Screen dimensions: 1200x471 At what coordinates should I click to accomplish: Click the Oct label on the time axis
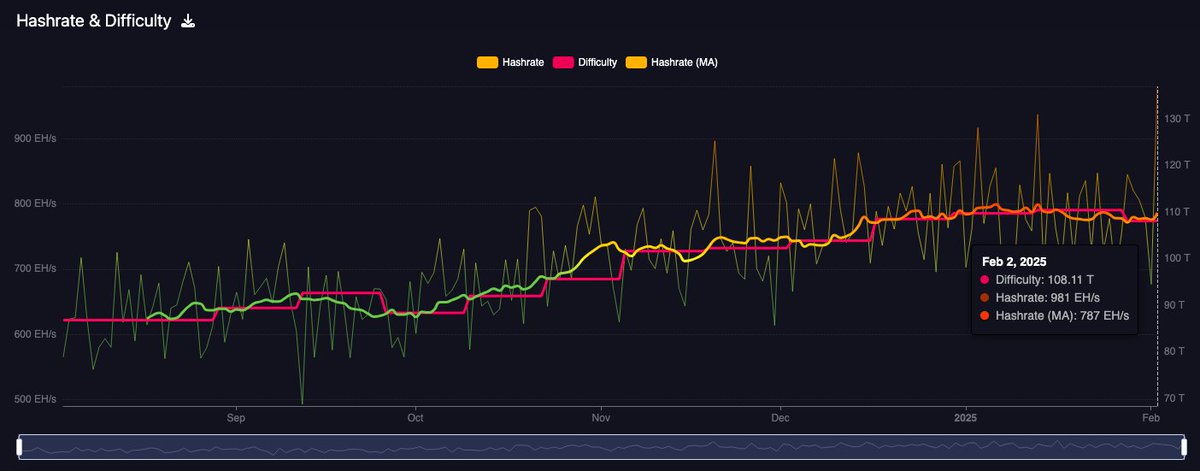414,416
